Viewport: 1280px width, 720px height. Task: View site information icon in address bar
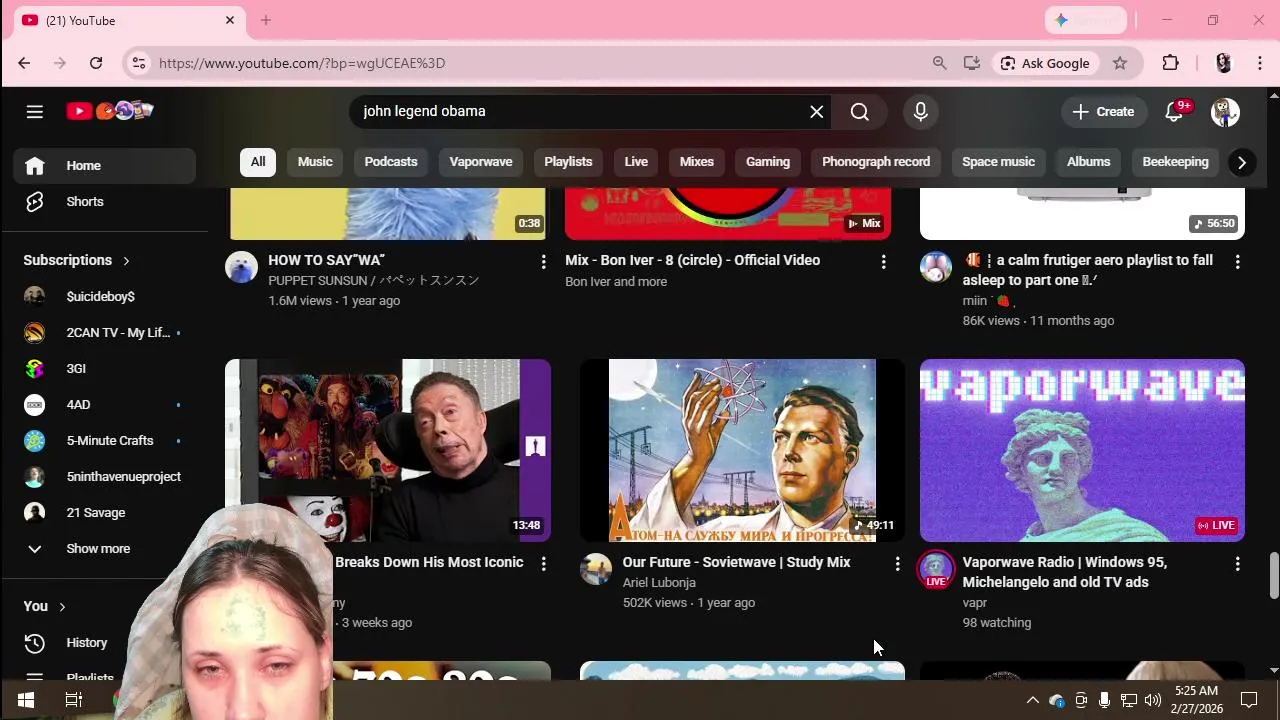coord(139,63)
